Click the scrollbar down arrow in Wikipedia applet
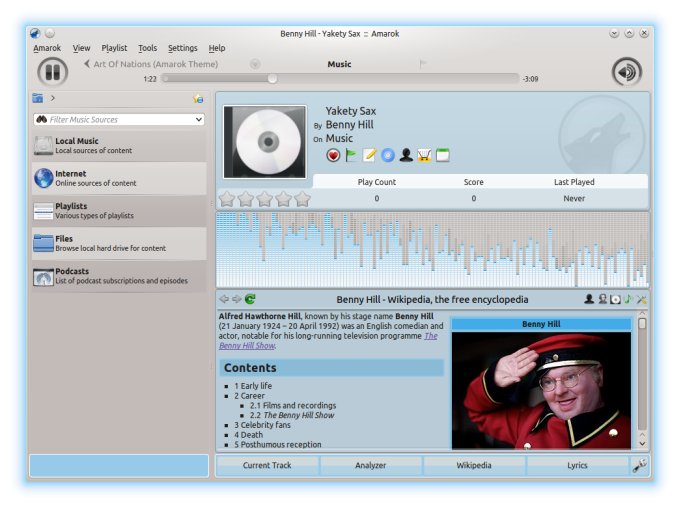The width and height of the screenshot is (680, 508). (x=642, y=444)
